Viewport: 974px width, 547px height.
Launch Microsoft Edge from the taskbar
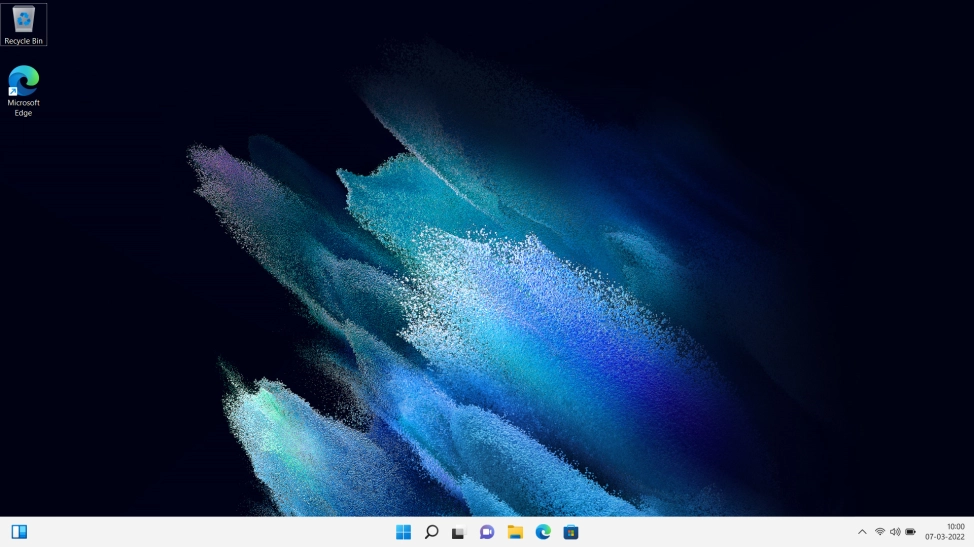pos(543,532)
